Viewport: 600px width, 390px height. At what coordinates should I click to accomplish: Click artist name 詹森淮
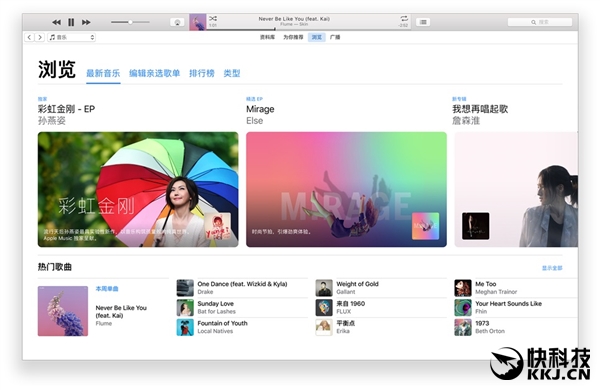[x=466, y=121]
